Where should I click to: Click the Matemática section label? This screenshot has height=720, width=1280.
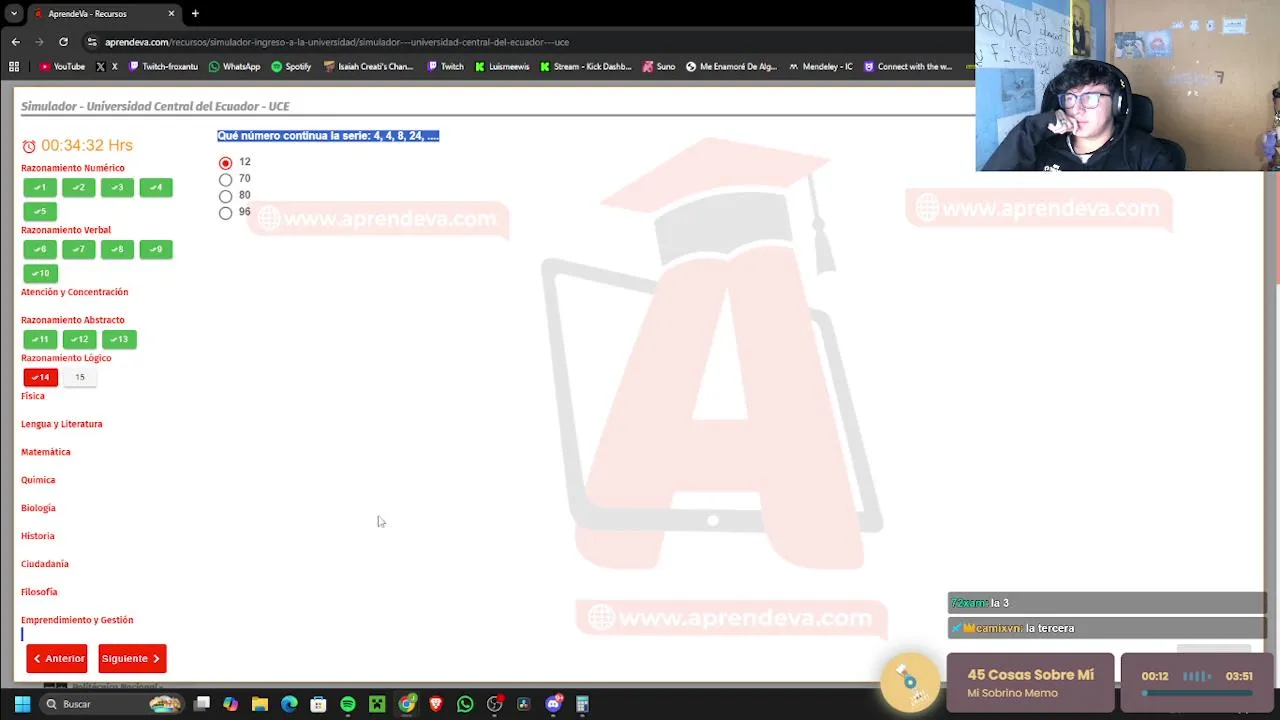(46, 452)
